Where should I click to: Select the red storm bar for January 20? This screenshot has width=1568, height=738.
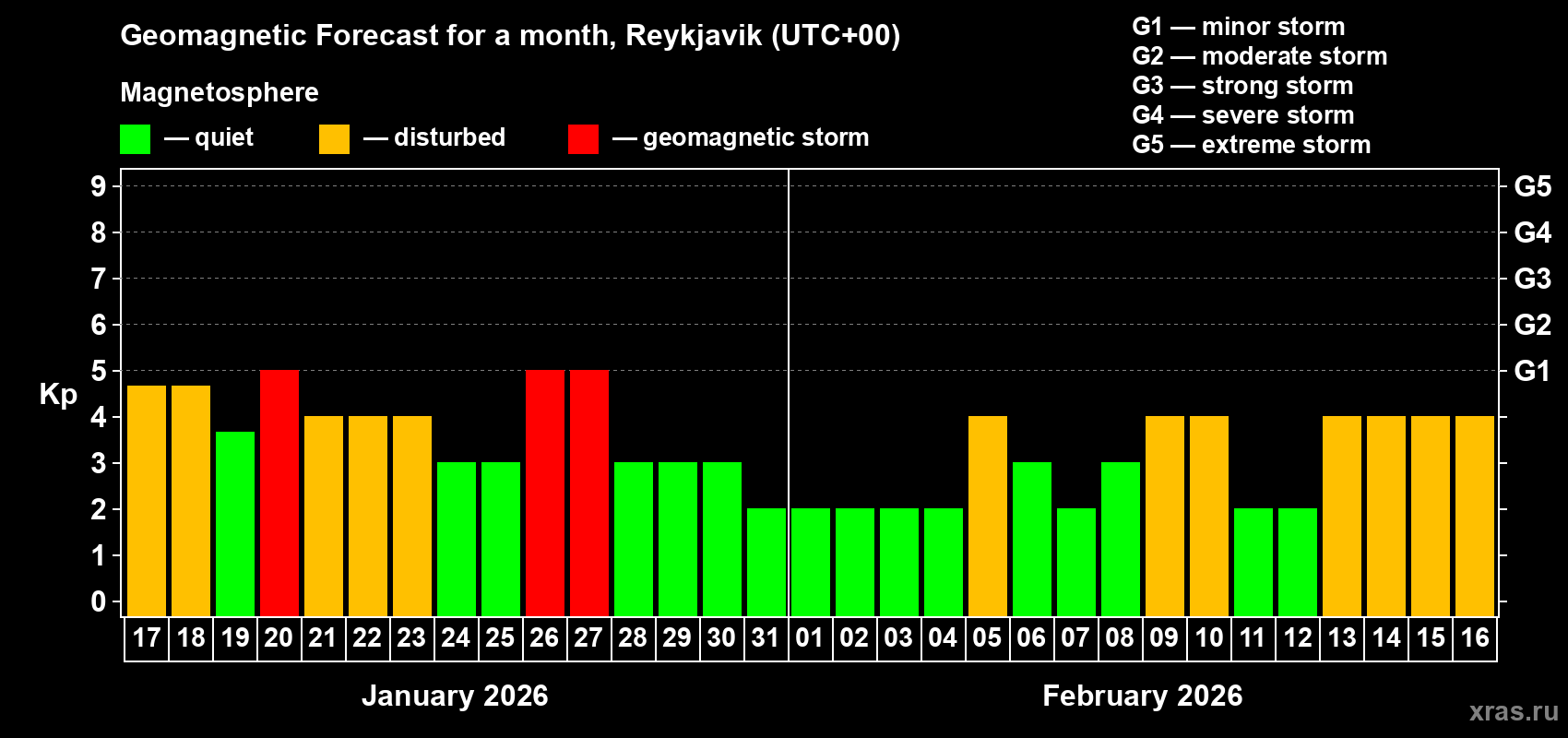(x=279, y=494)
